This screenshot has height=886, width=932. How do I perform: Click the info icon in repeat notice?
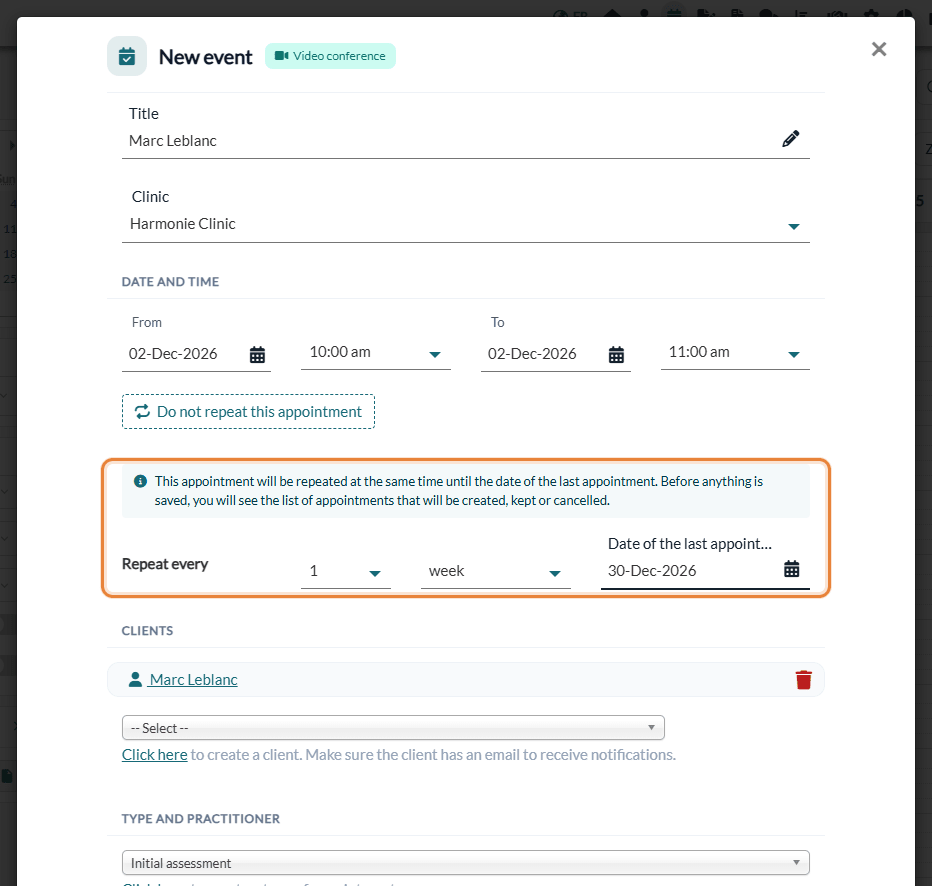tap(140, 481)
